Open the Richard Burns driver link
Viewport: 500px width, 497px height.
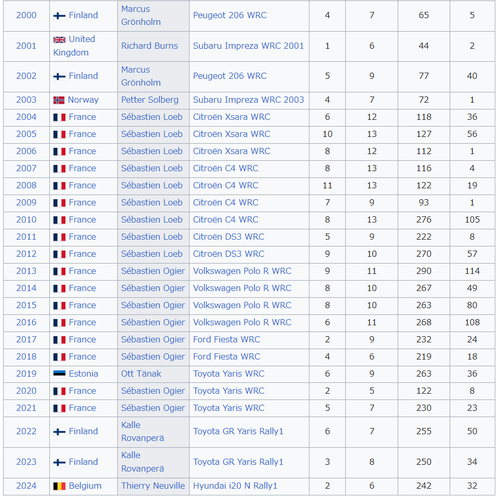point(149,46)
